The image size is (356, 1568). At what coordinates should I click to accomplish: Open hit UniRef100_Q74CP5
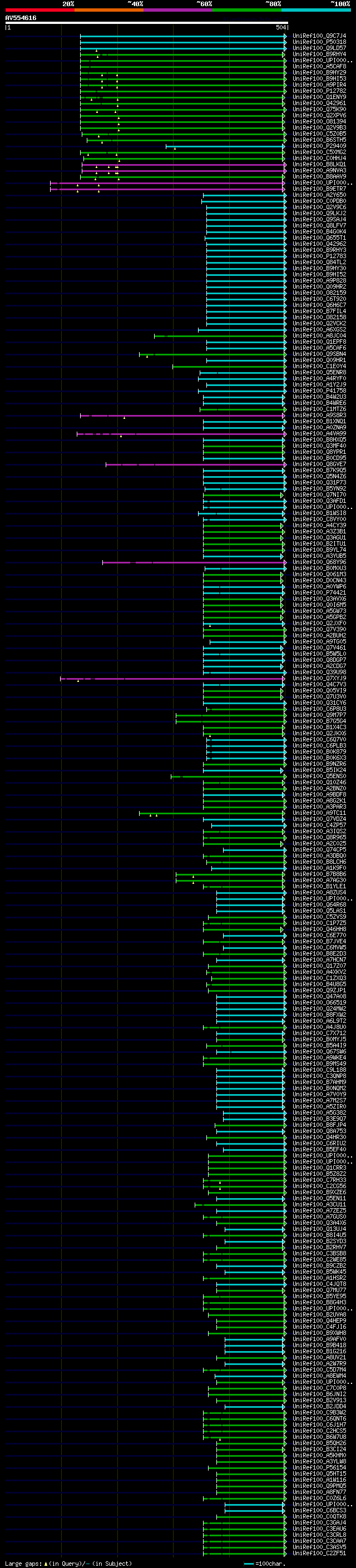click(x=319, y=850)
